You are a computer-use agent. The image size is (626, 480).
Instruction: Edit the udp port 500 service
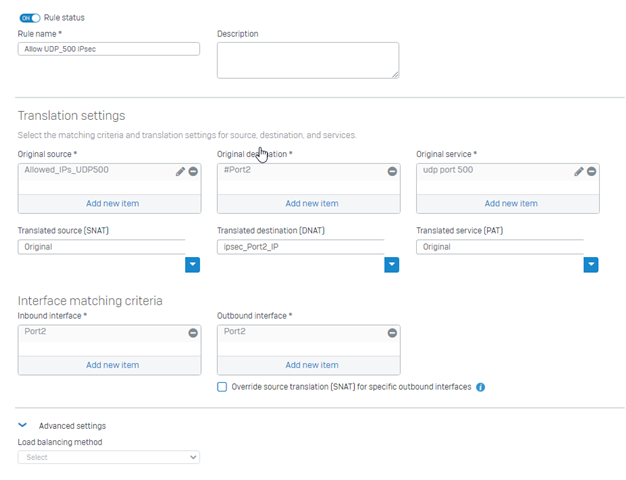click(579, 171)
